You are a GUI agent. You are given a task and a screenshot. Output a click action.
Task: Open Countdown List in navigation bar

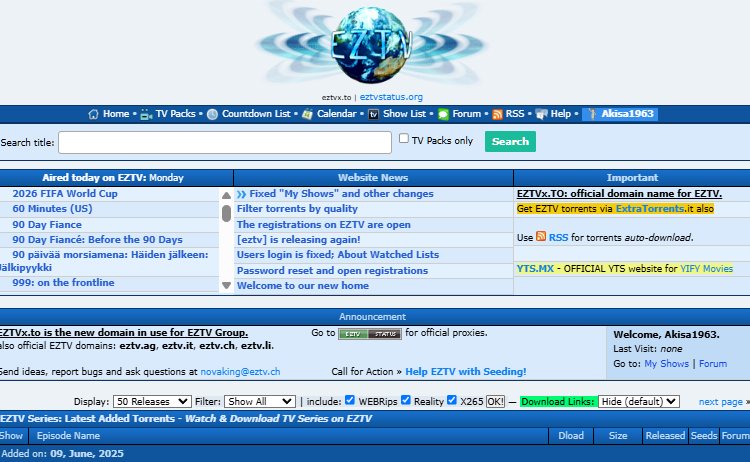[256, 114]
